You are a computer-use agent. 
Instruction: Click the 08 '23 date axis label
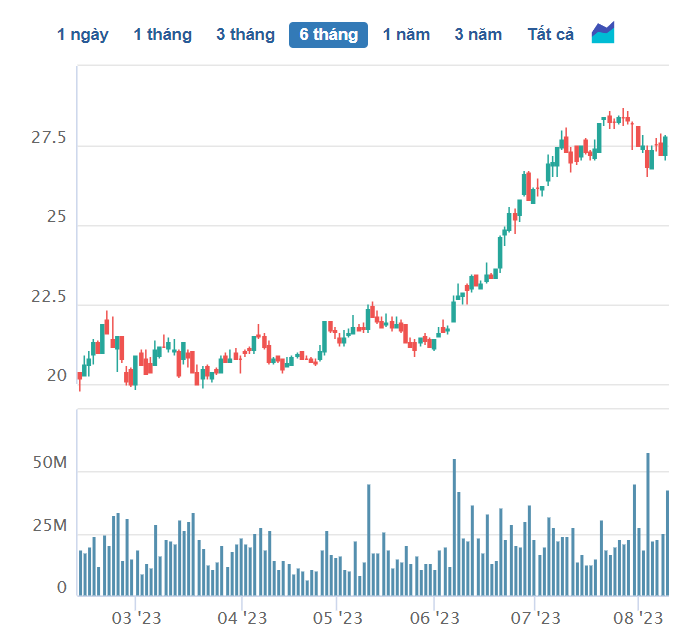point(638,618)
